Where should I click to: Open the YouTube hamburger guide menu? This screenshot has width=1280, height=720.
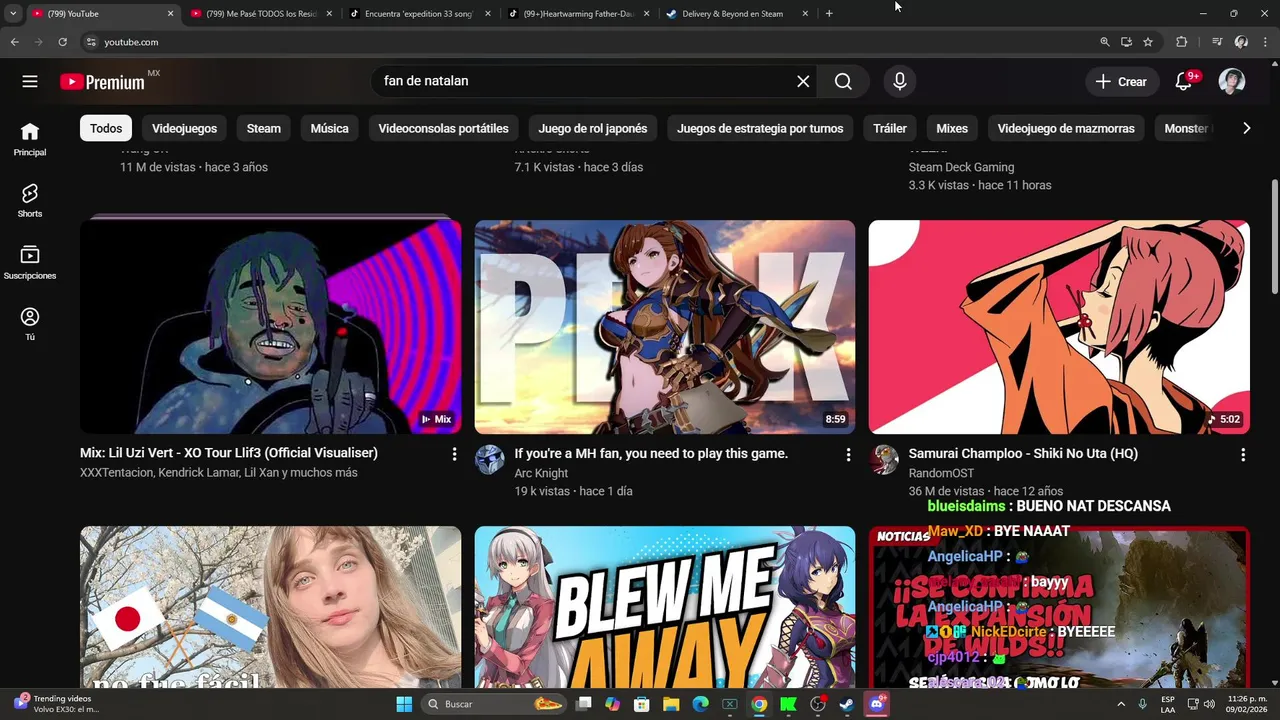(x=30, y=82)
